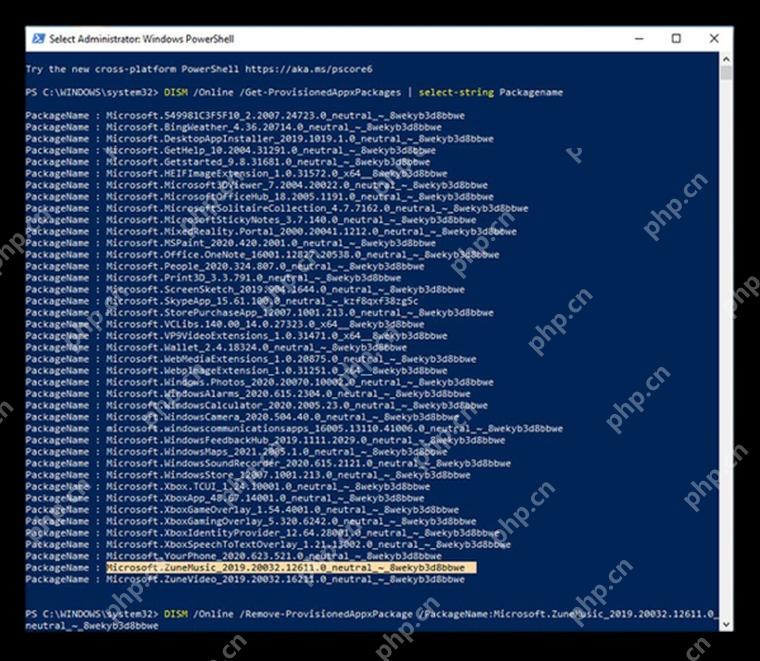Select the Microsoft.VP9VideoExtensions package line

tap(237, 336)
